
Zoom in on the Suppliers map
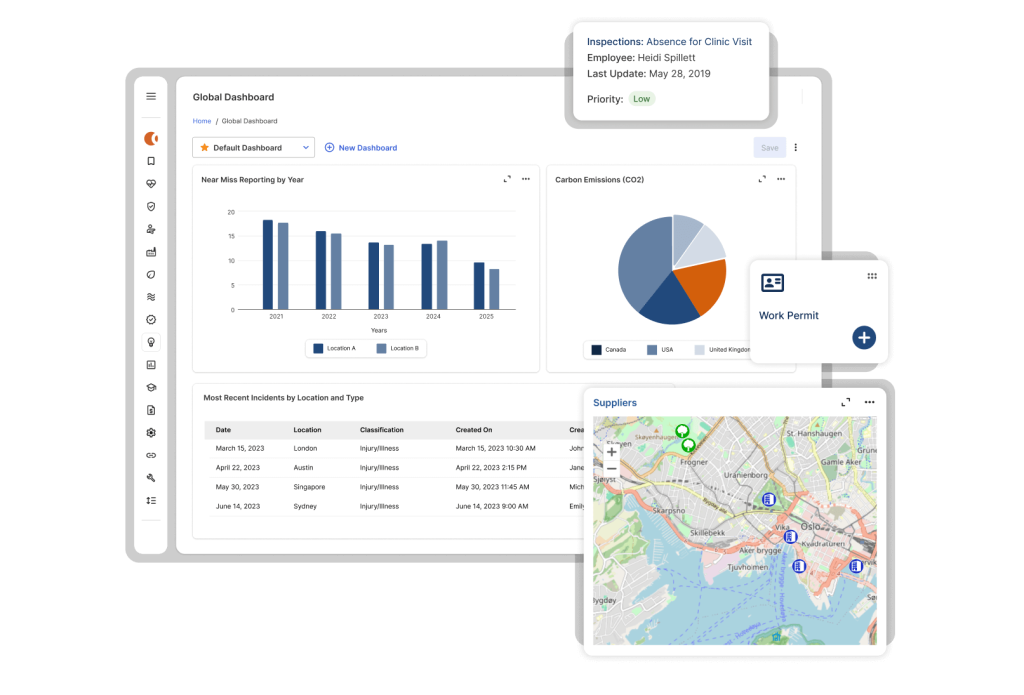[612, 452]
